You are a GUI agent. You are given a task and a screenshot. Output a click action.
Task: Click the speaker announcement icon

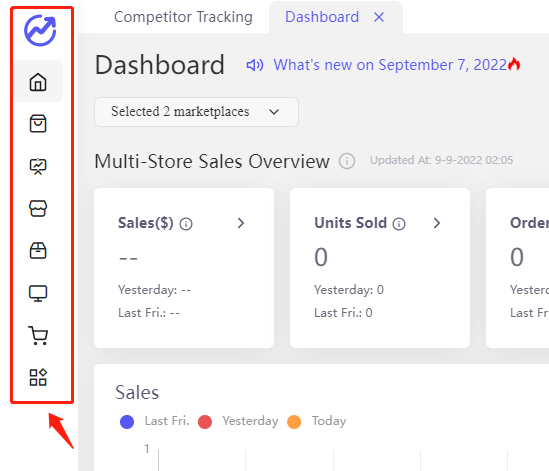point(255,65)
